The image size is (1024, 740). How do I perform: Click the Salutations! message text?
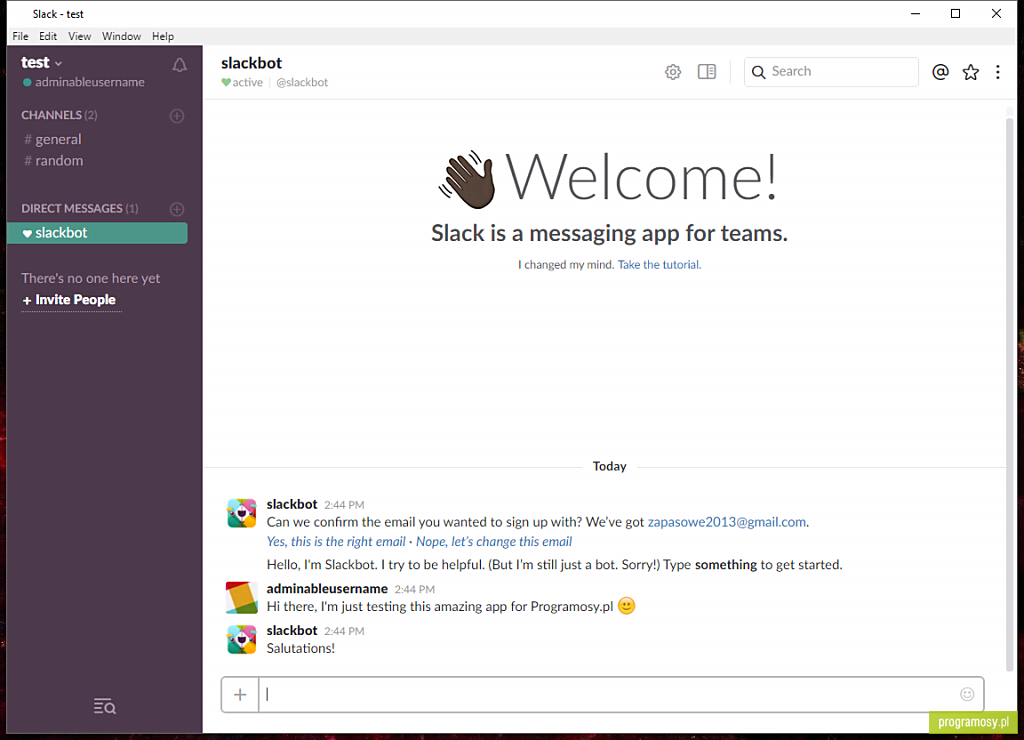pos(300,649)
